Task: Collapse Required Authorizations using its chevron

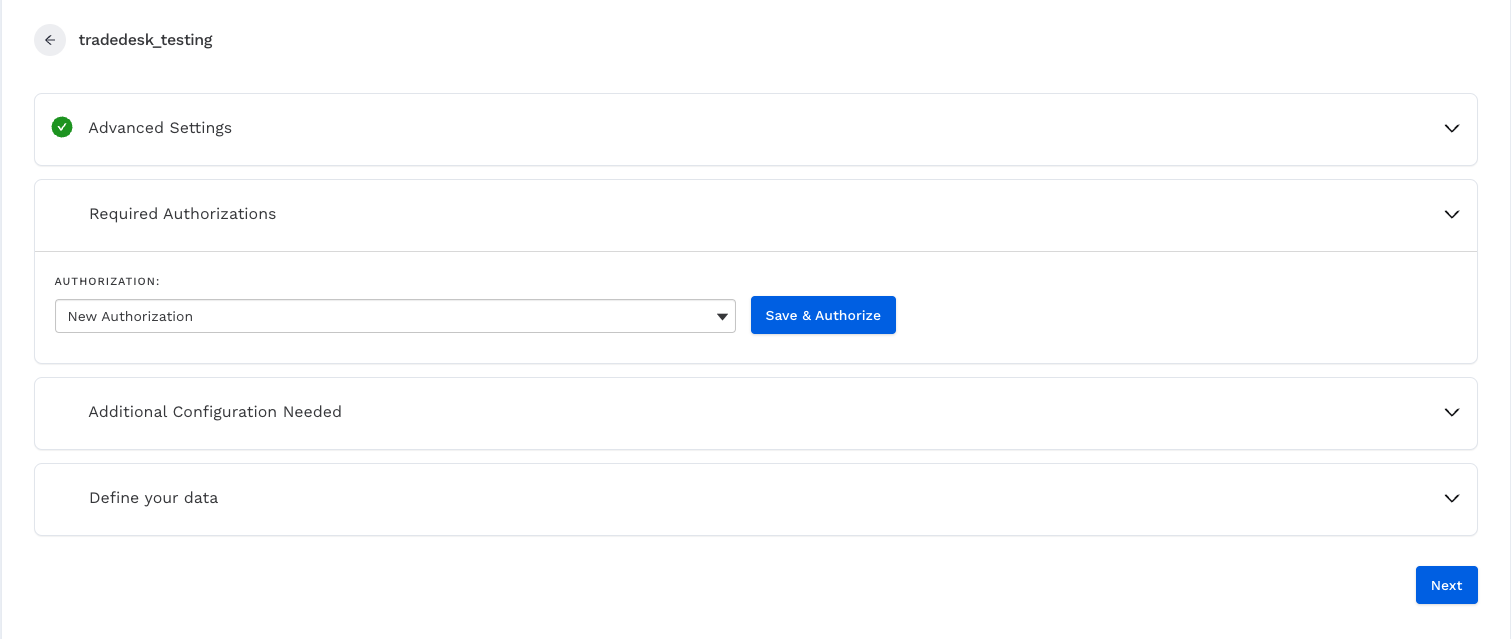Action: pos(1451,214)
